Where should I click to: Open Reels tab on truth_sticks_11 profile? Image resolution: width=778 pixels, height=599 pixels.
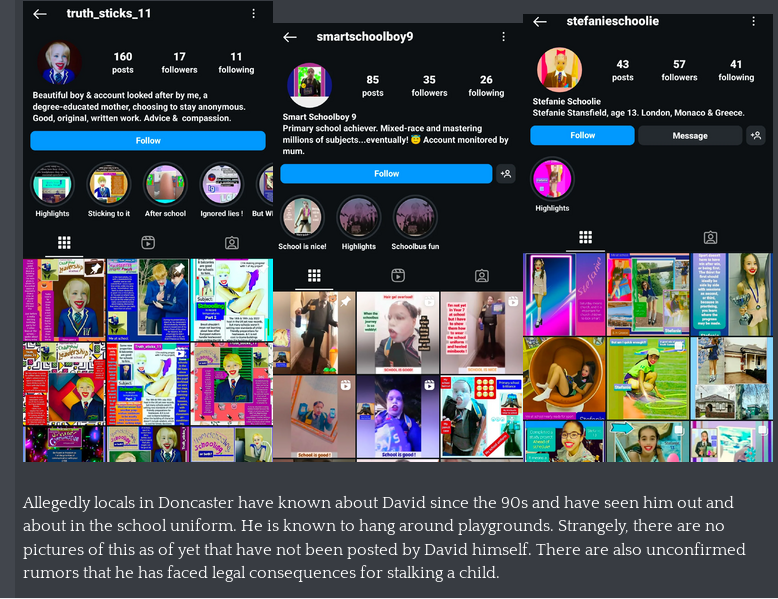click(147, 242)
